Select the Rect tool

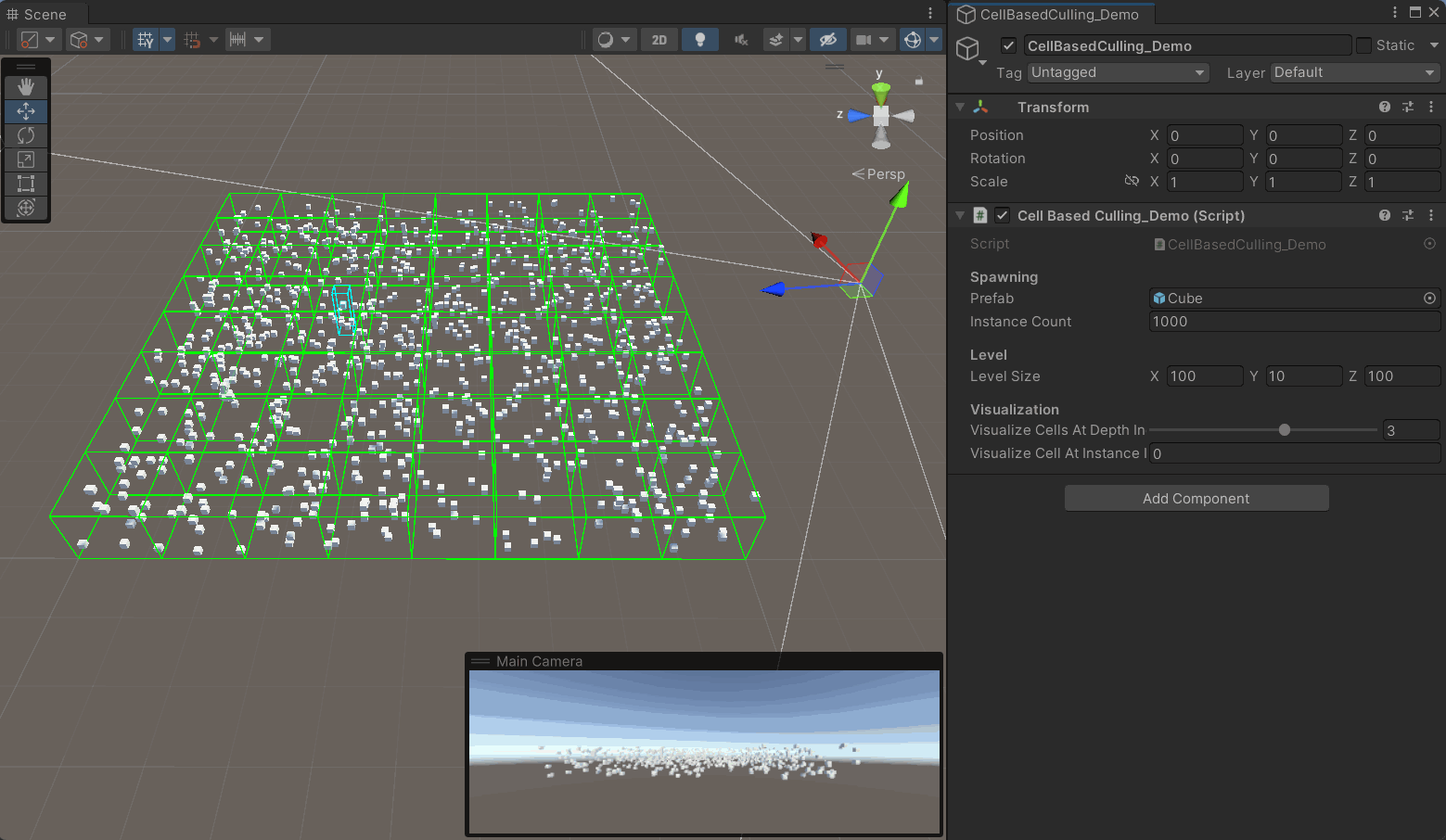(26, 184)
